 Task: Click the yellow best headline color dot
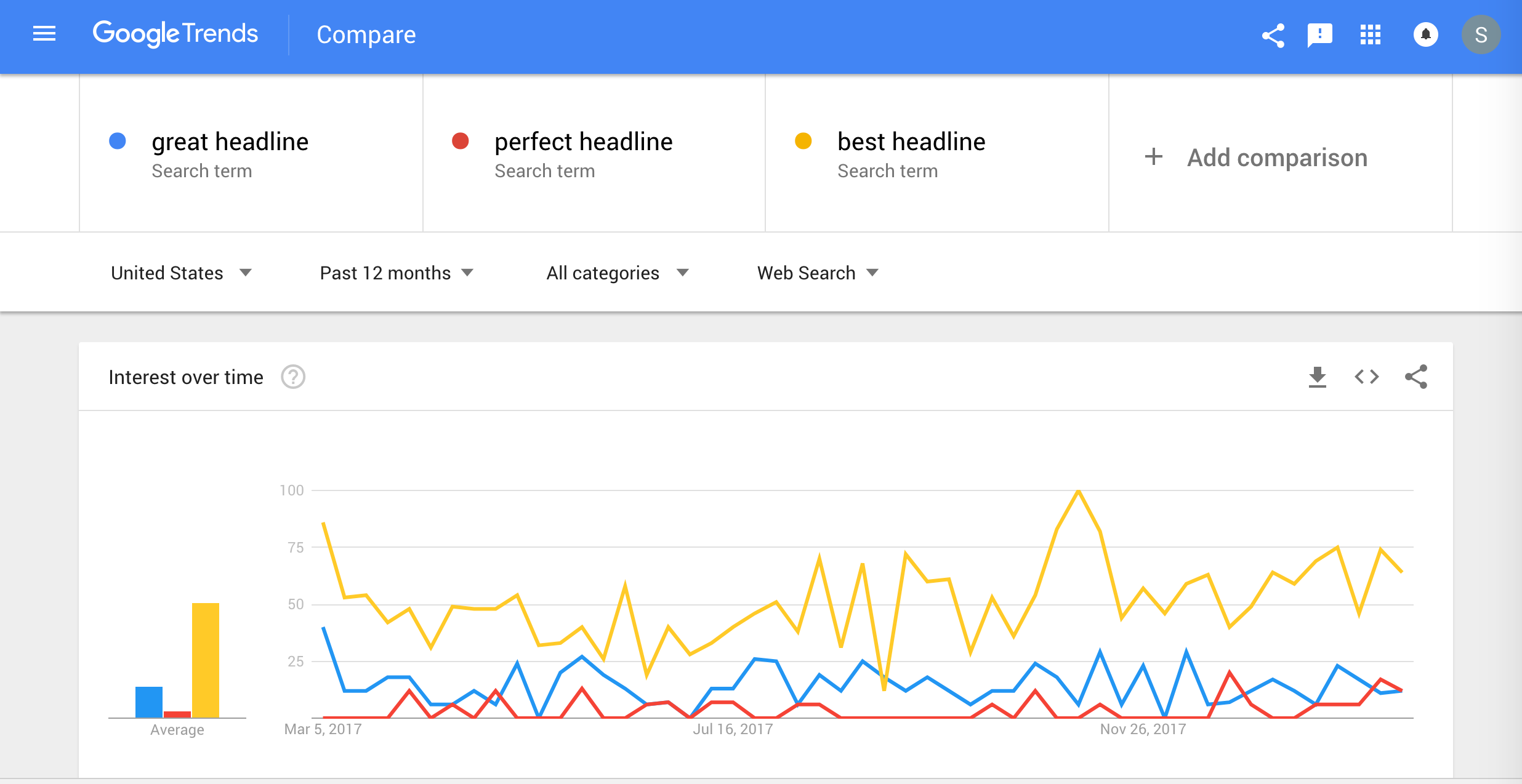coord(803,141)
